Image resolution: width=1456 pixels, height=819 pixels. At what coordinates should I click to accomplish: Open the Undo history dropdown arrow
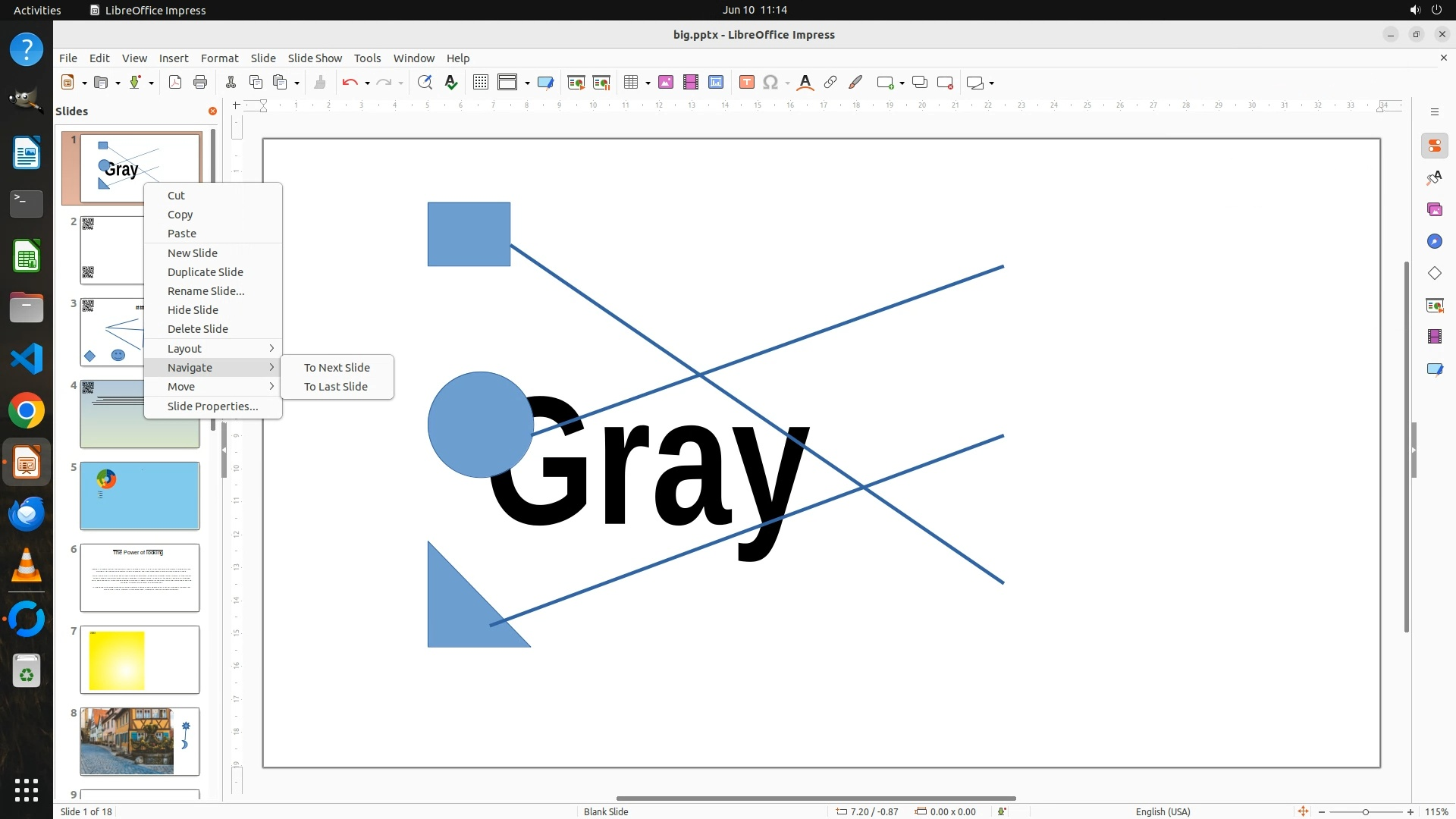coord(367,83)
